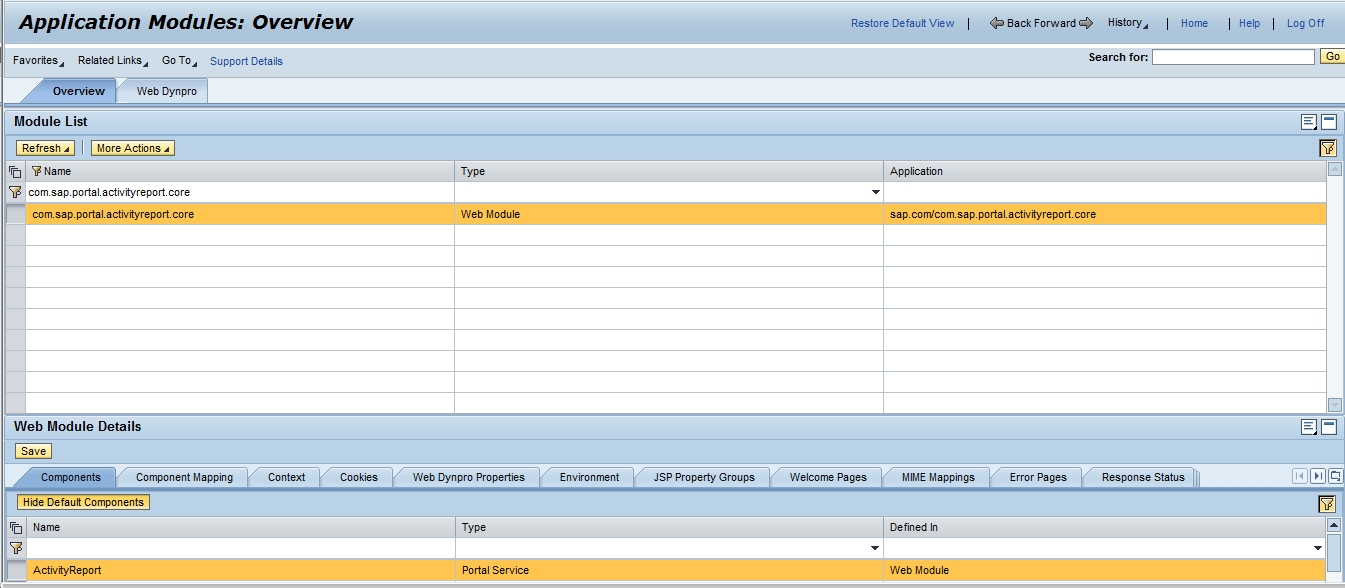Click the Log Off link
The height and width of the screenshot is (588, 1345).
1305,23
